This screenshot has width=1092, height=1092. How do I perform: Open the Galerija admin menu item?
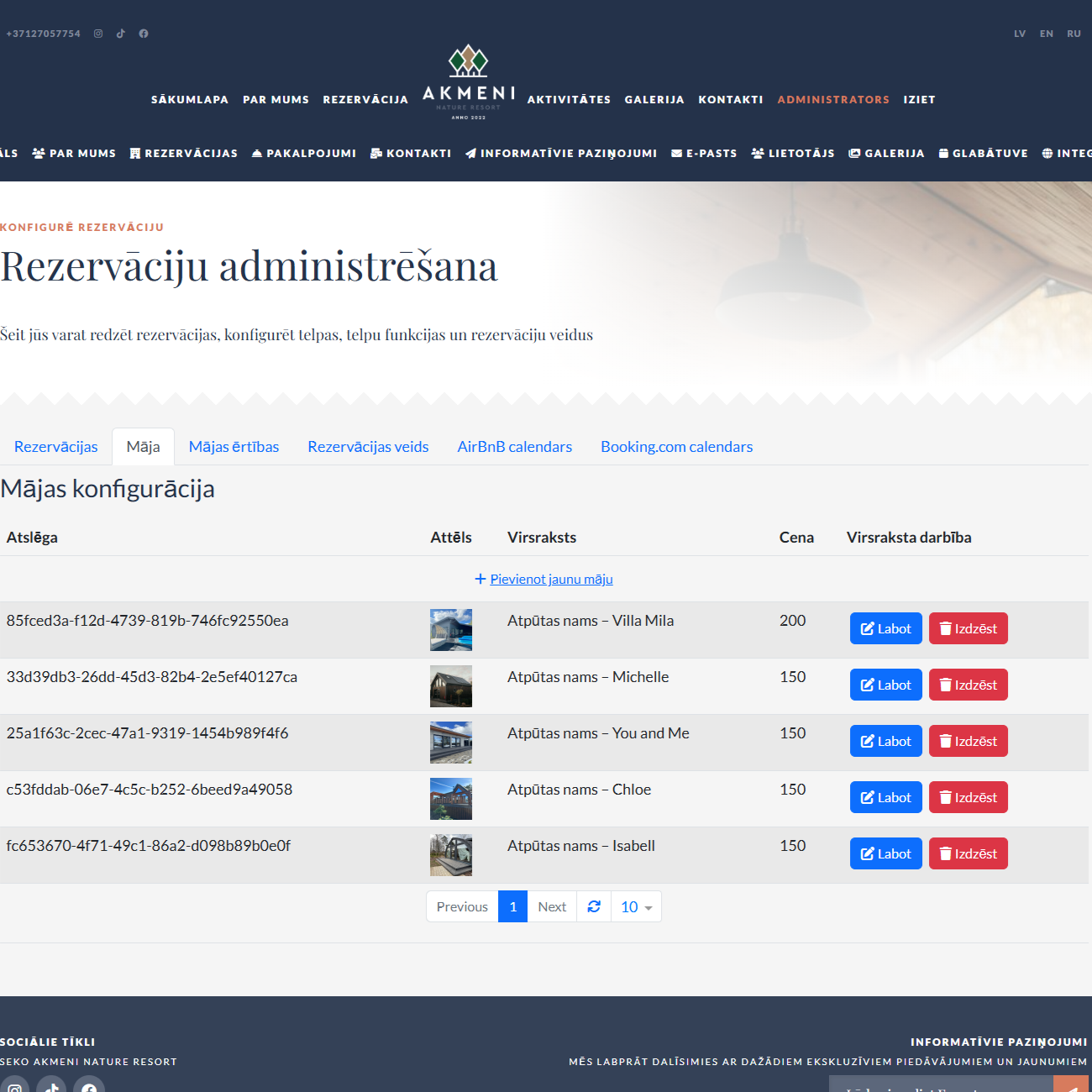886,154
